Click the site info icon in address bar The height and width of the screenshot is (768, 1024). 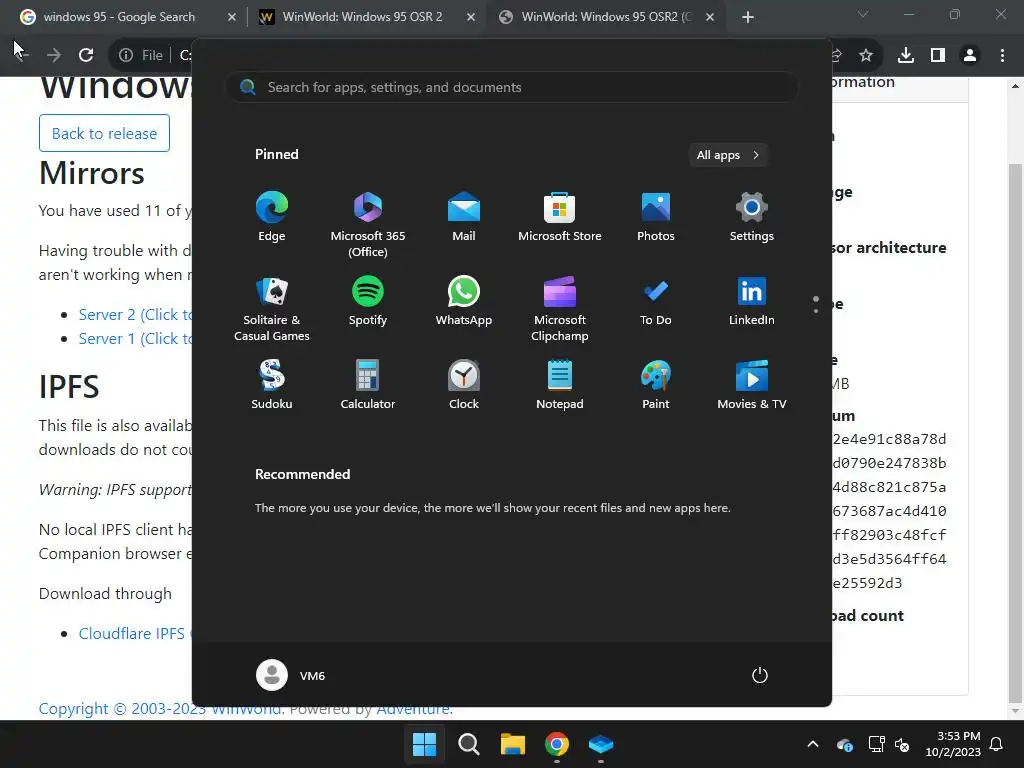click(126, 56)
